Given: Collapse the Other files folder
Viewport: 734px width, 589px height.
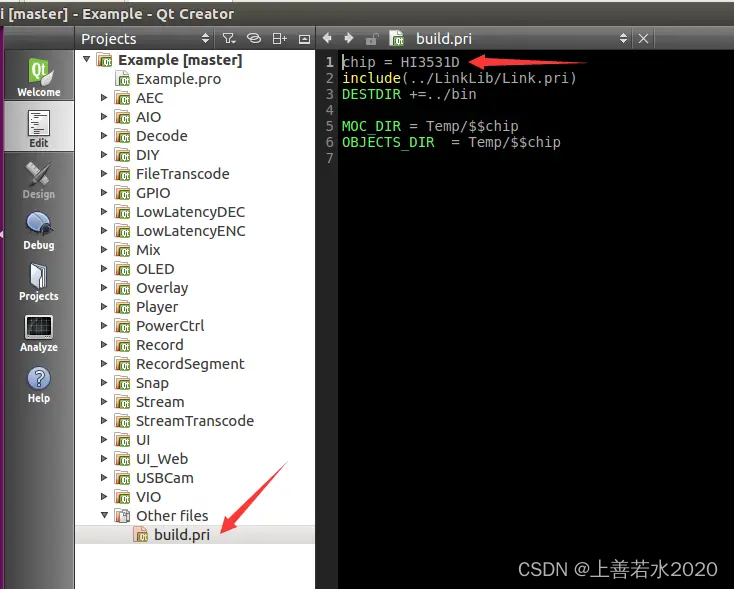Looking at the screenshot, I should (x=104, y=515).
